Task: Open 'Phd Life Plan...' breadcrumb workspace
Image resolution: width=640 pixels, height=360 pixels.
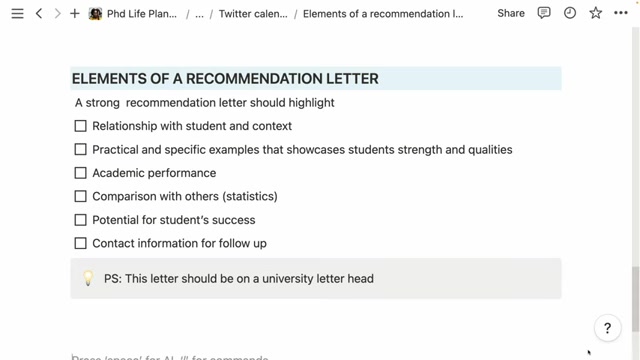Action: coord(133,14)
